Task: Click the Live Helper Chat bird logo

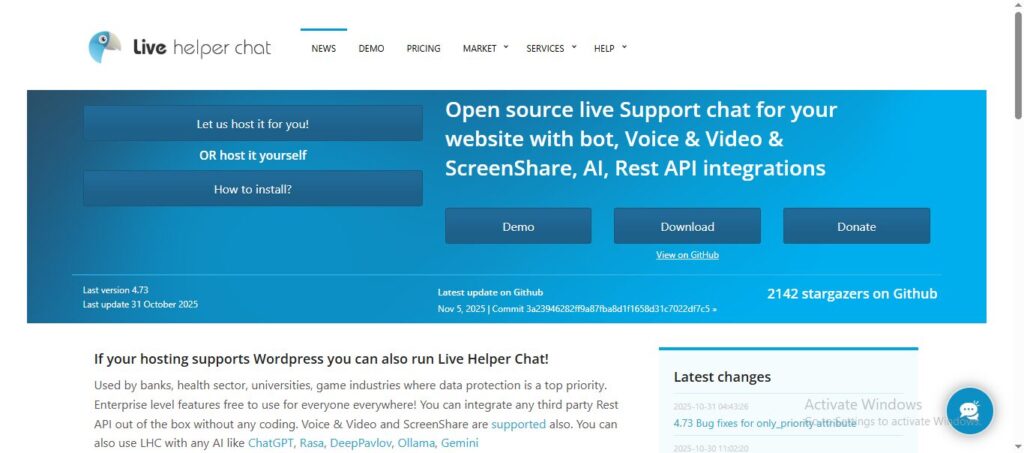Action: (x=105, y=47)
